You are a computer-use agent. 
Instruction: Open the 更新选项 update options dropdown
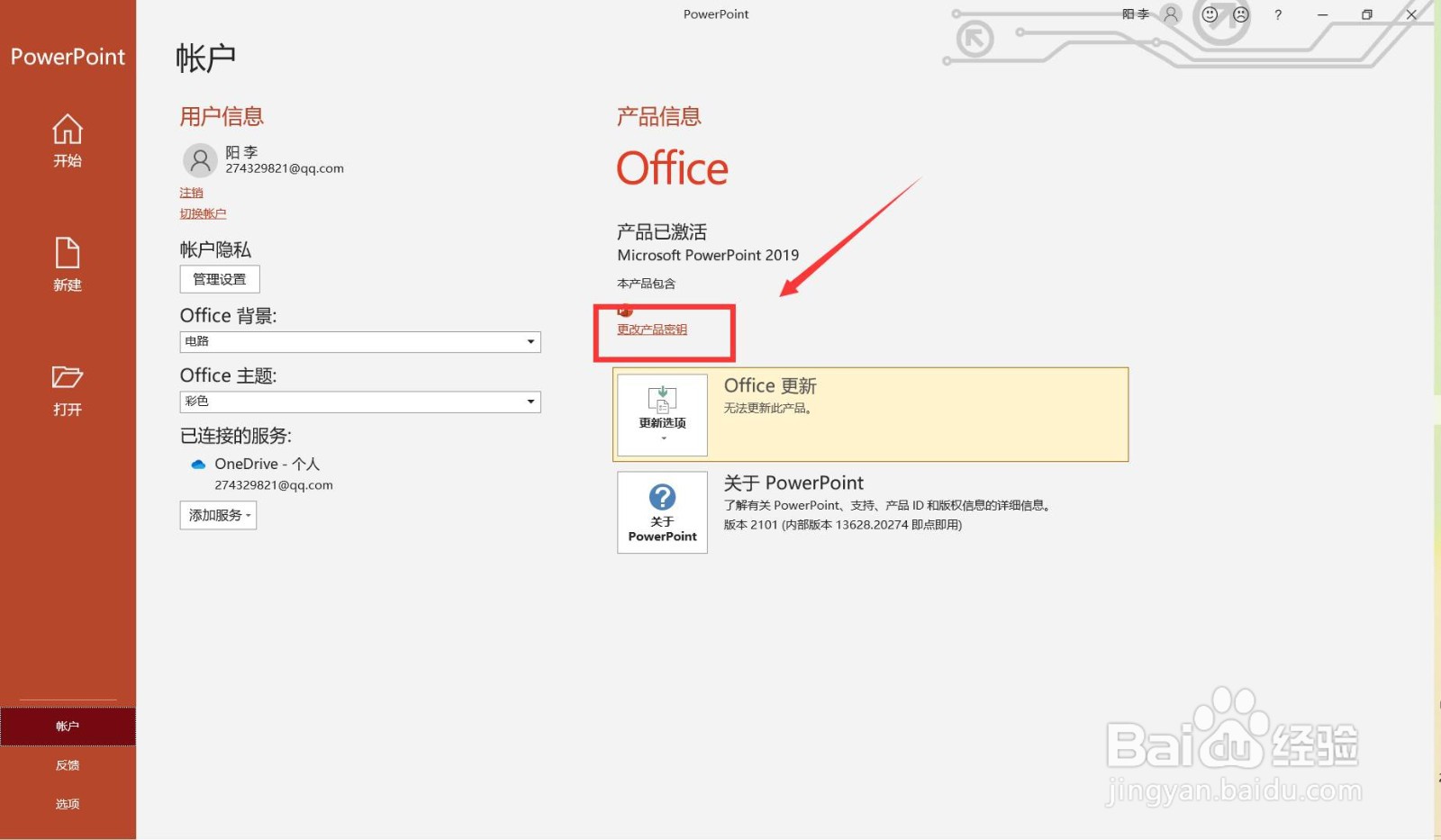coord(662,414)
